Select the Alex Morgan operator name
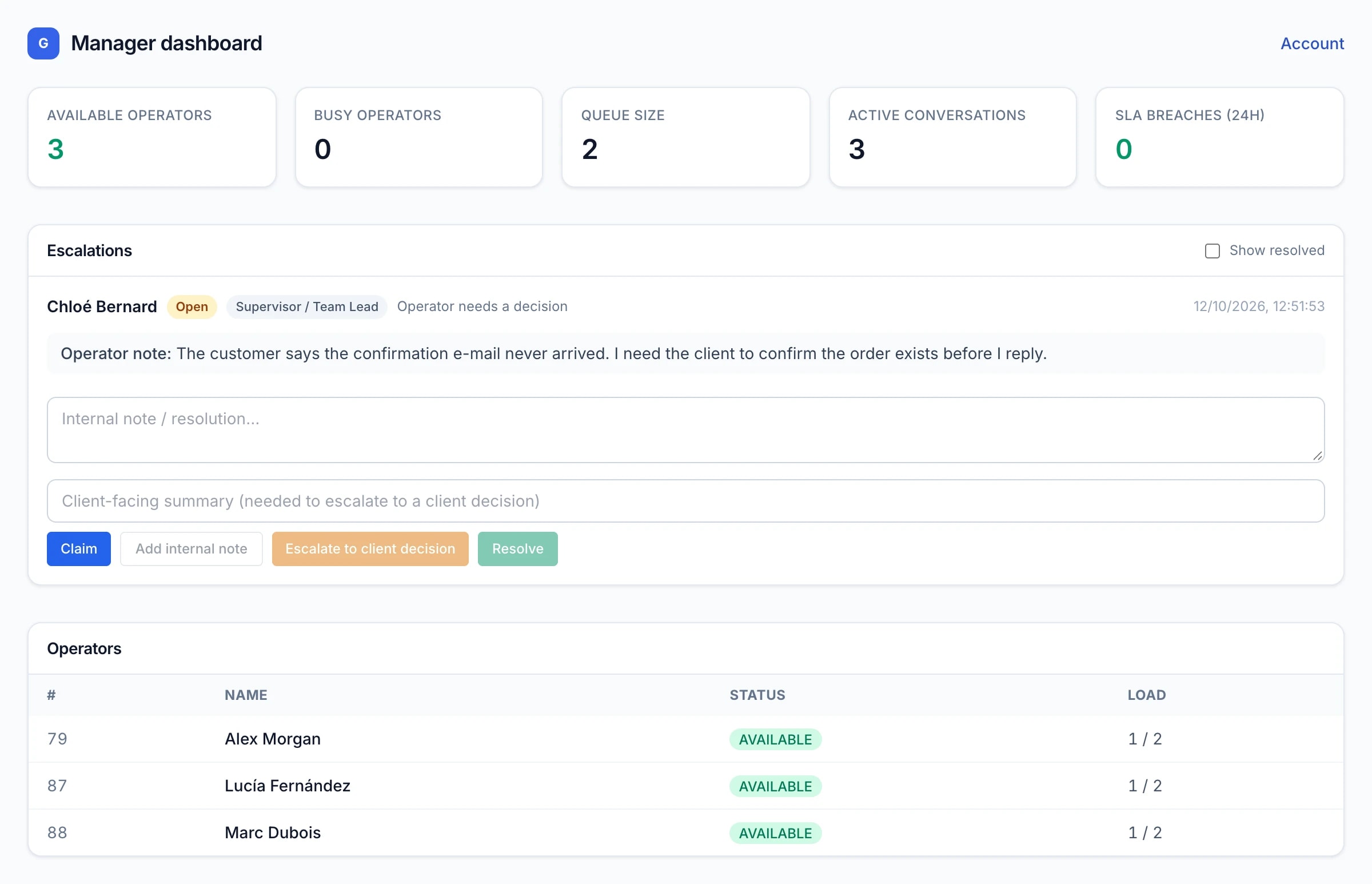The image size is (1372, 884). (x=273, y=739)
